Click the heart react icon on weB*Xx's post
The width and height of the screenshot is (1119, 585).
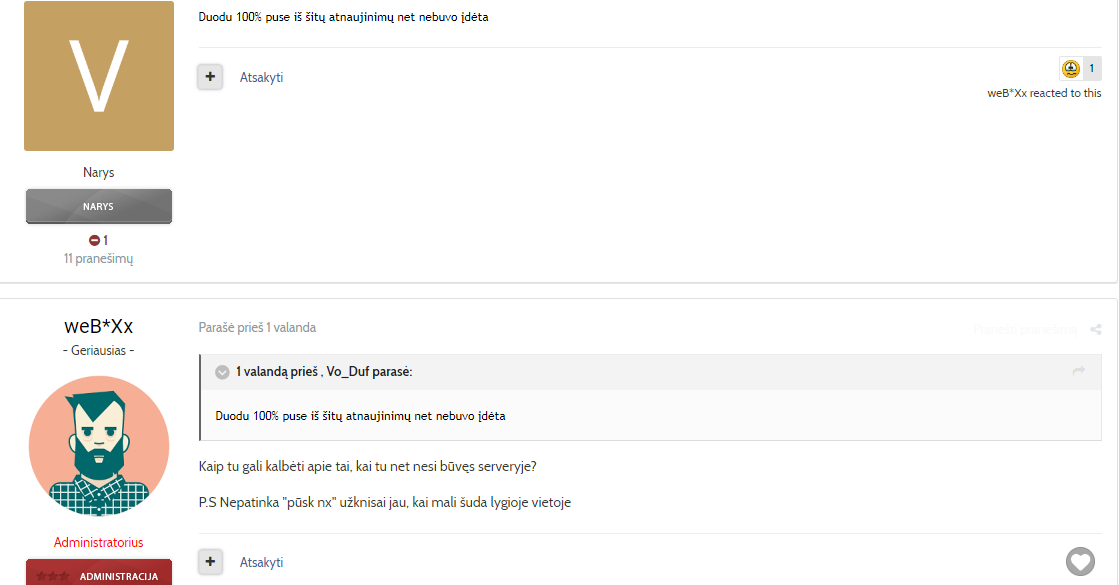coord(1080,561)
